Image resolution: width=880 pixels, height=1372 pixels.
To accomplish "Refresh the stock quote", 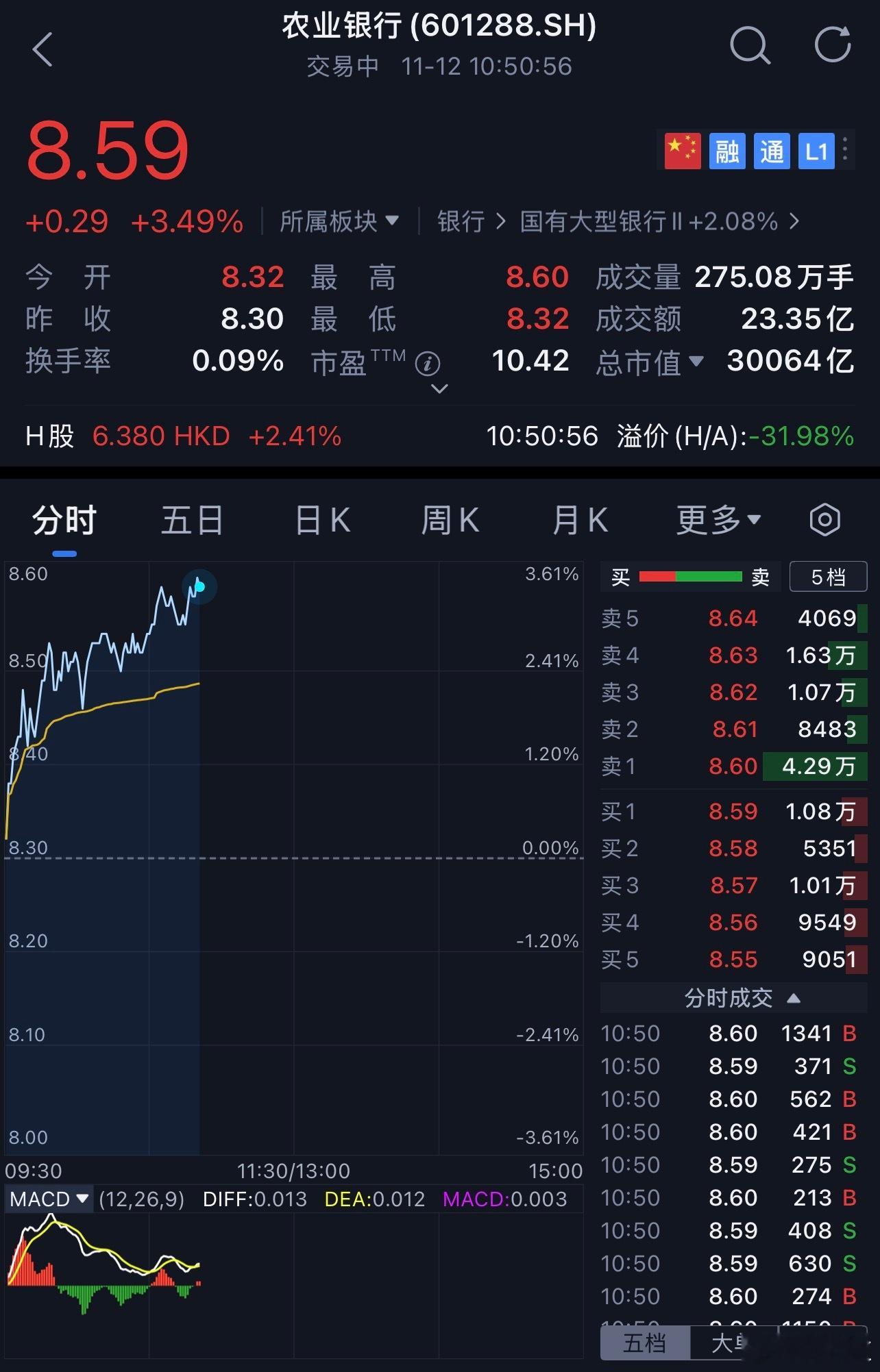I will 833,45.
